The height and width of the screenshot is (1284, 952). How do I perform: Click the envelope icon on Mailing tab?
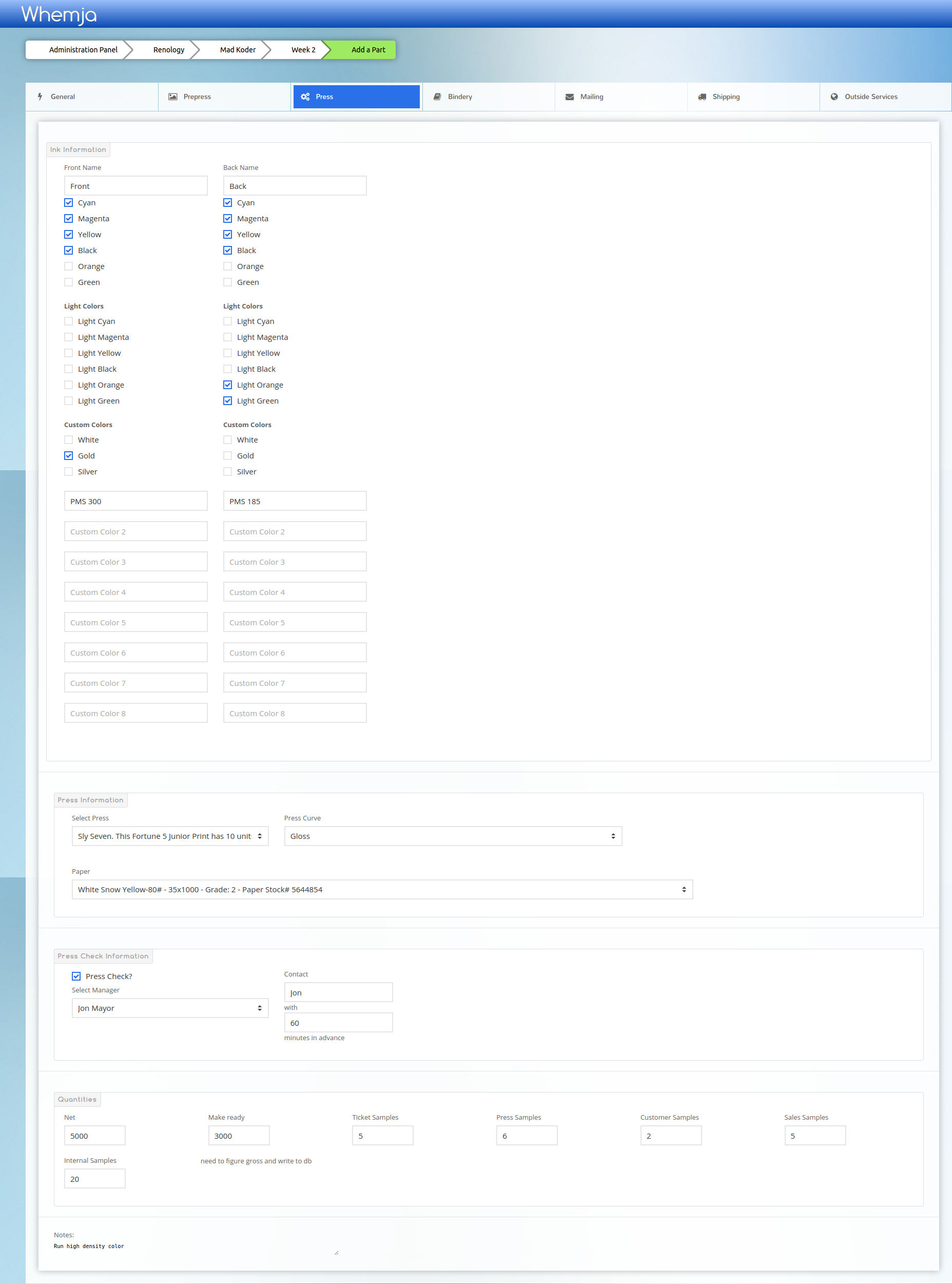[x=569, y=97]
